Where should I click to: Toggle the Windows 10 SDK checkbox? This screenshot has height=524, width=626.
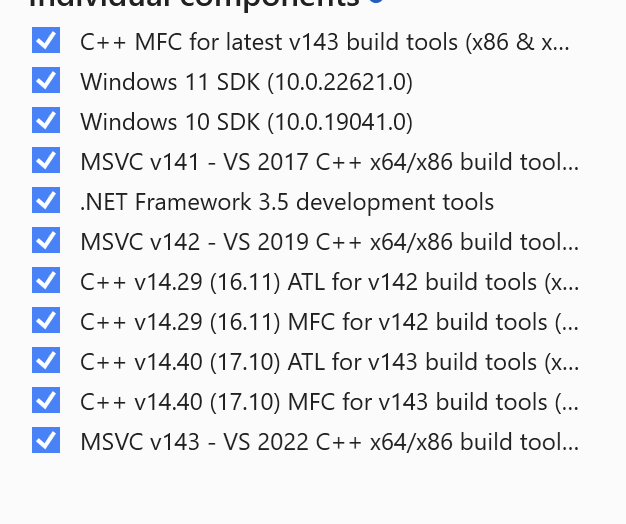[46, 121]
